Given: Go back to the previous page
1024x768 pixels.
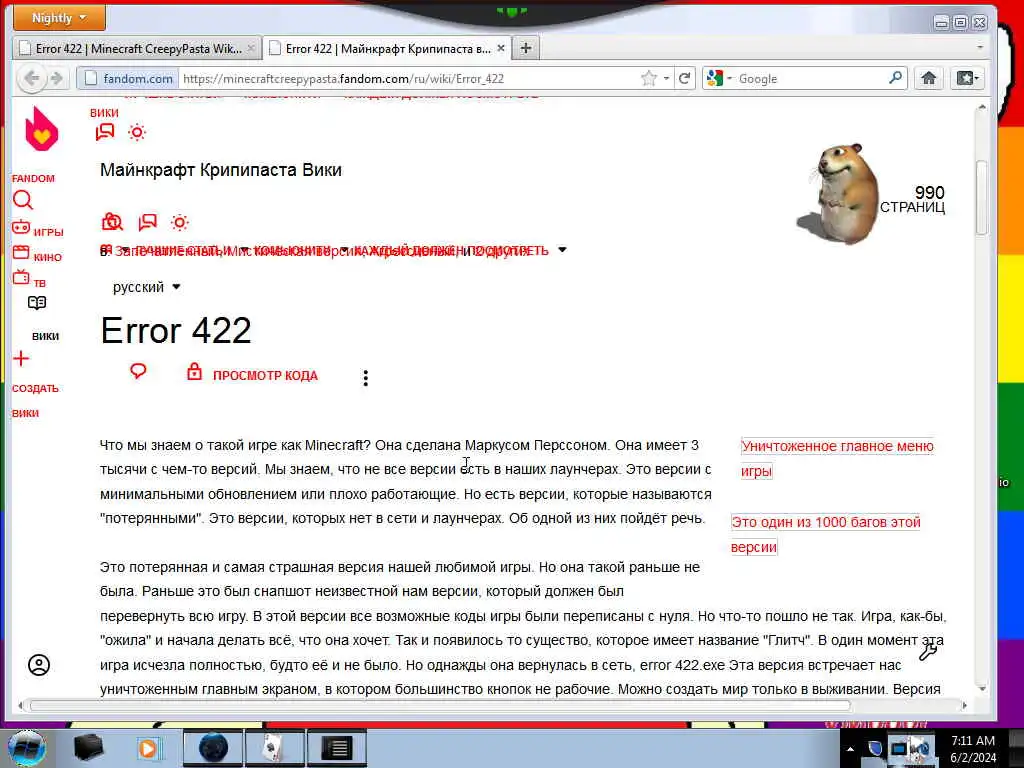Looking at the screenshot, I should coord(31,78).
